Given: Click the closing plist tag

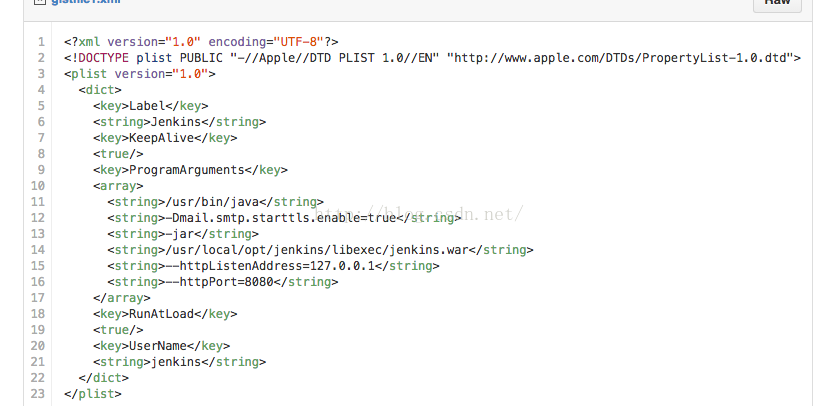Looking at the screenshot, I should [x=93, y=393].
